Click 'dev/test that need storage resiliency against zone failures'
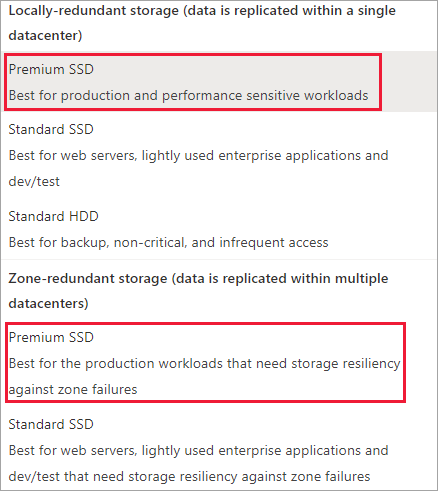The height and width of the screenshot is (491, 438). [189, 477]
